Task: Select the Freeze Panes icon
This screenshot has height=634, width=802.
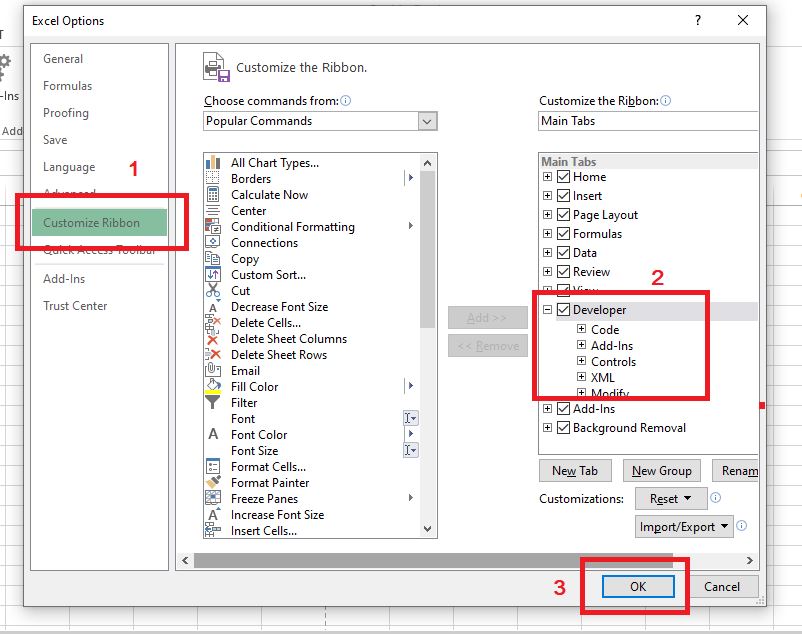Action: (x=213, y=499)
